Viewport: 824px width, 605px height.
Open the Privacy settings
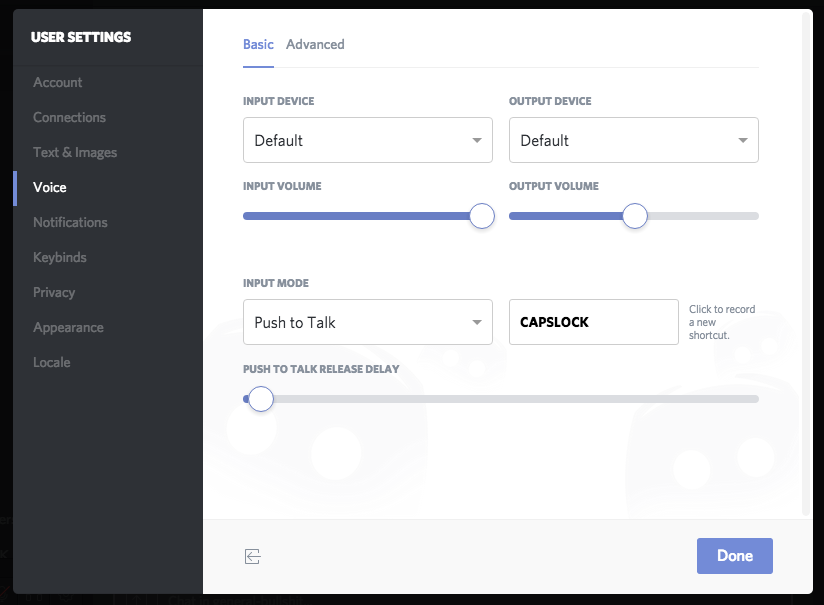point(54,292)
